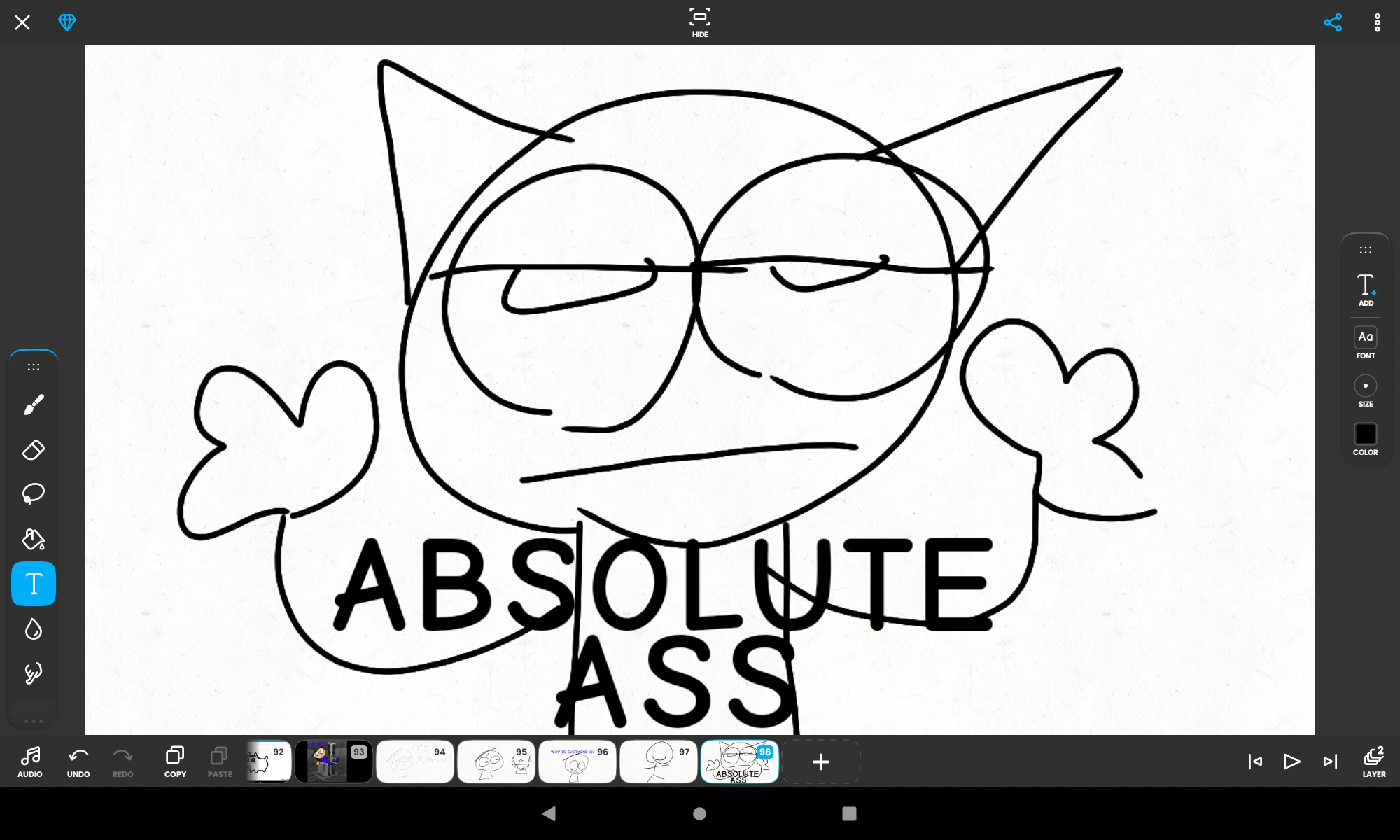Click the Share icon
Screen dimensions: 1400x840
click(x=1333, y=22)
